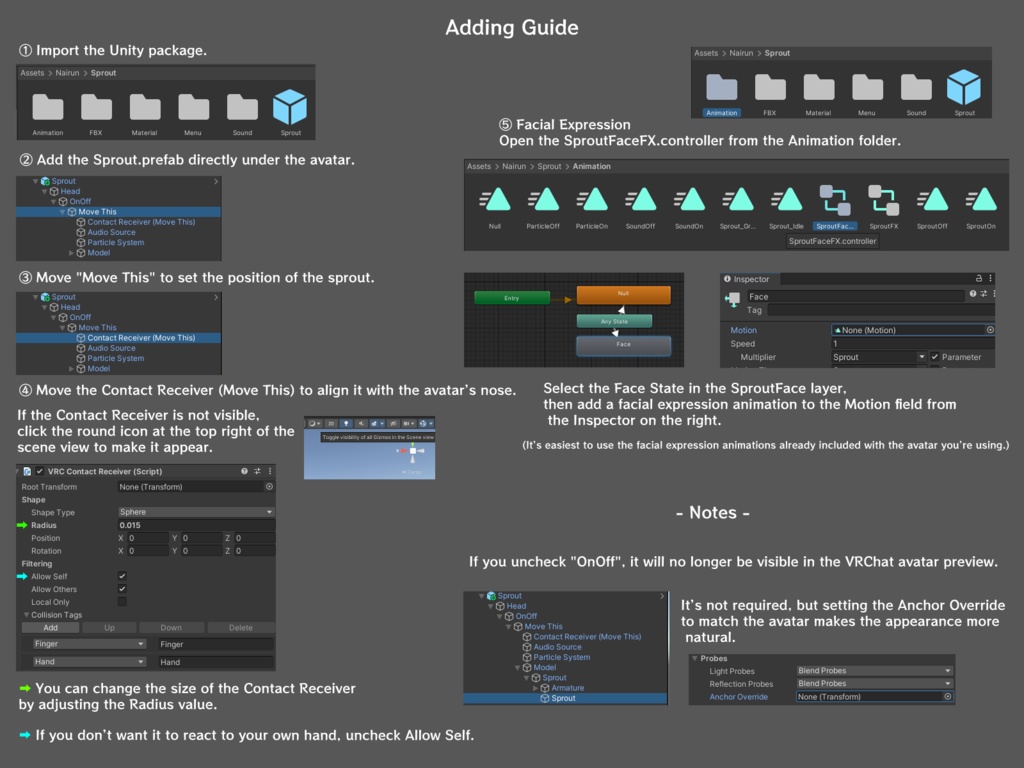The image size is (1024, 768).
Task: Uncheck the Allow Others checkbox
Action: coord(122,589)
